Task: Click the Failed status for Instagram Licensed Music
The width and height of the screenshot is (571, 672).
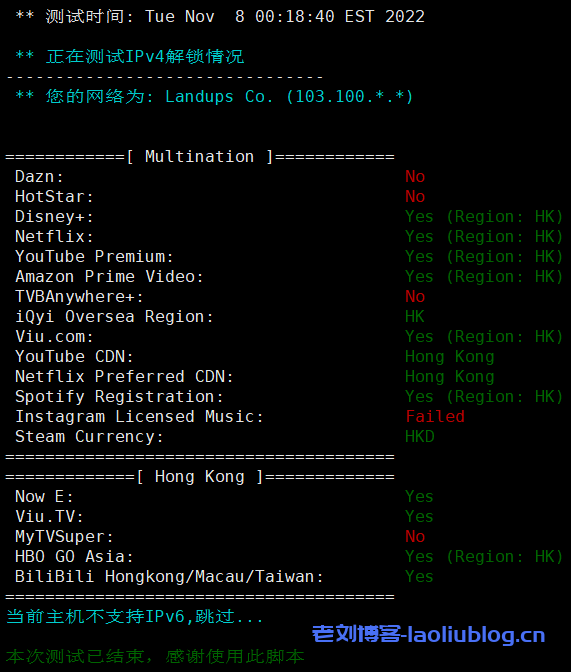Action: pos(435,417)
